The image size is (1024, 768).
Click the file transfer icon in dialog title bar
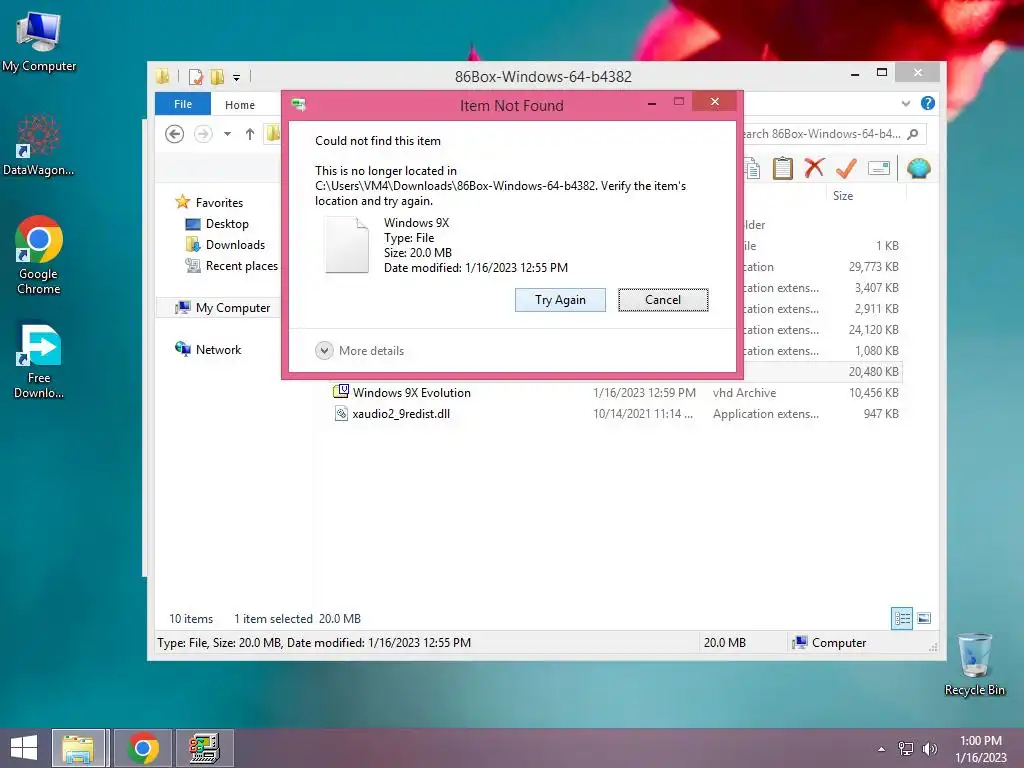299,104
